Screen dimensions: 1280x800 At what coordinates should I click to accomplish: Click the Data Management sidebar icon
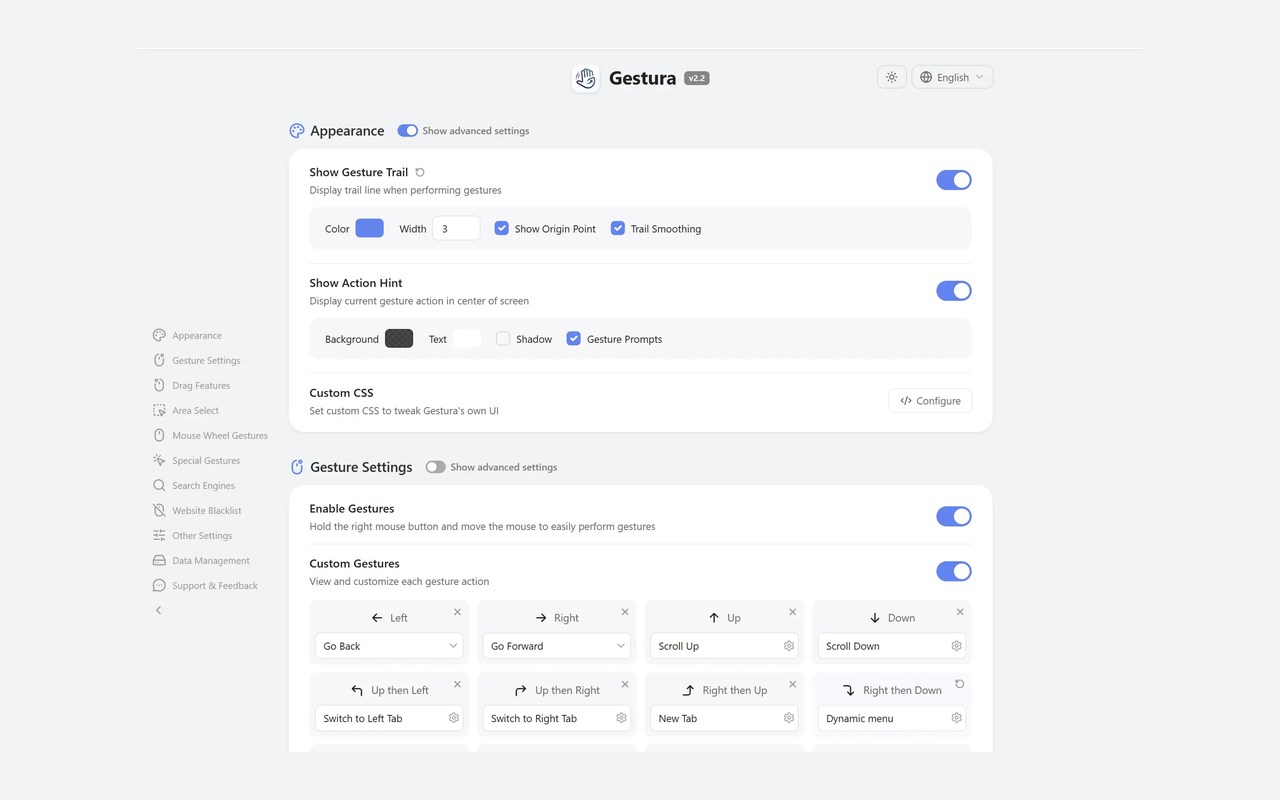coord(159,561)
